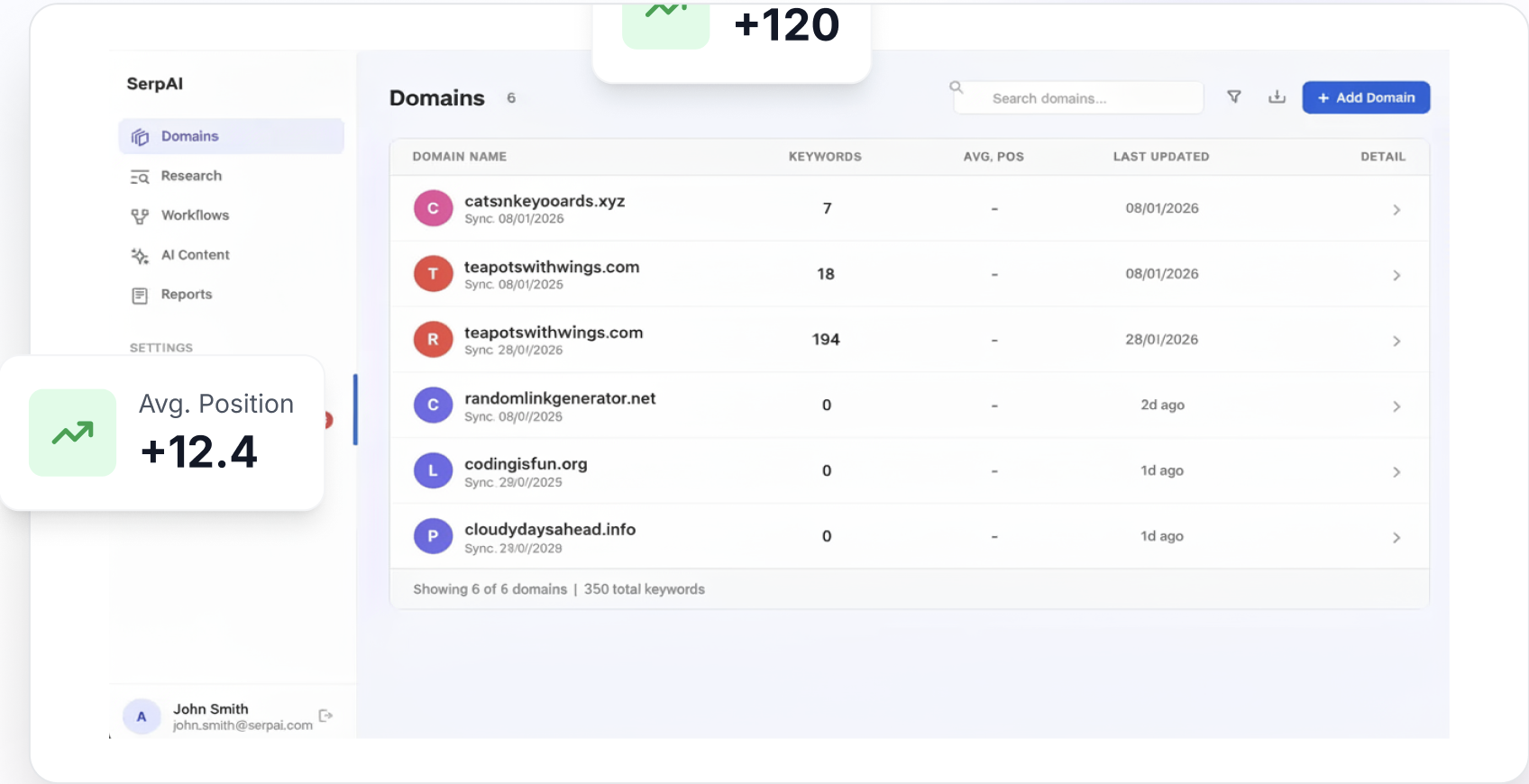
Task: Click the LAST UPDATED column header
Action: point(1161,157)
